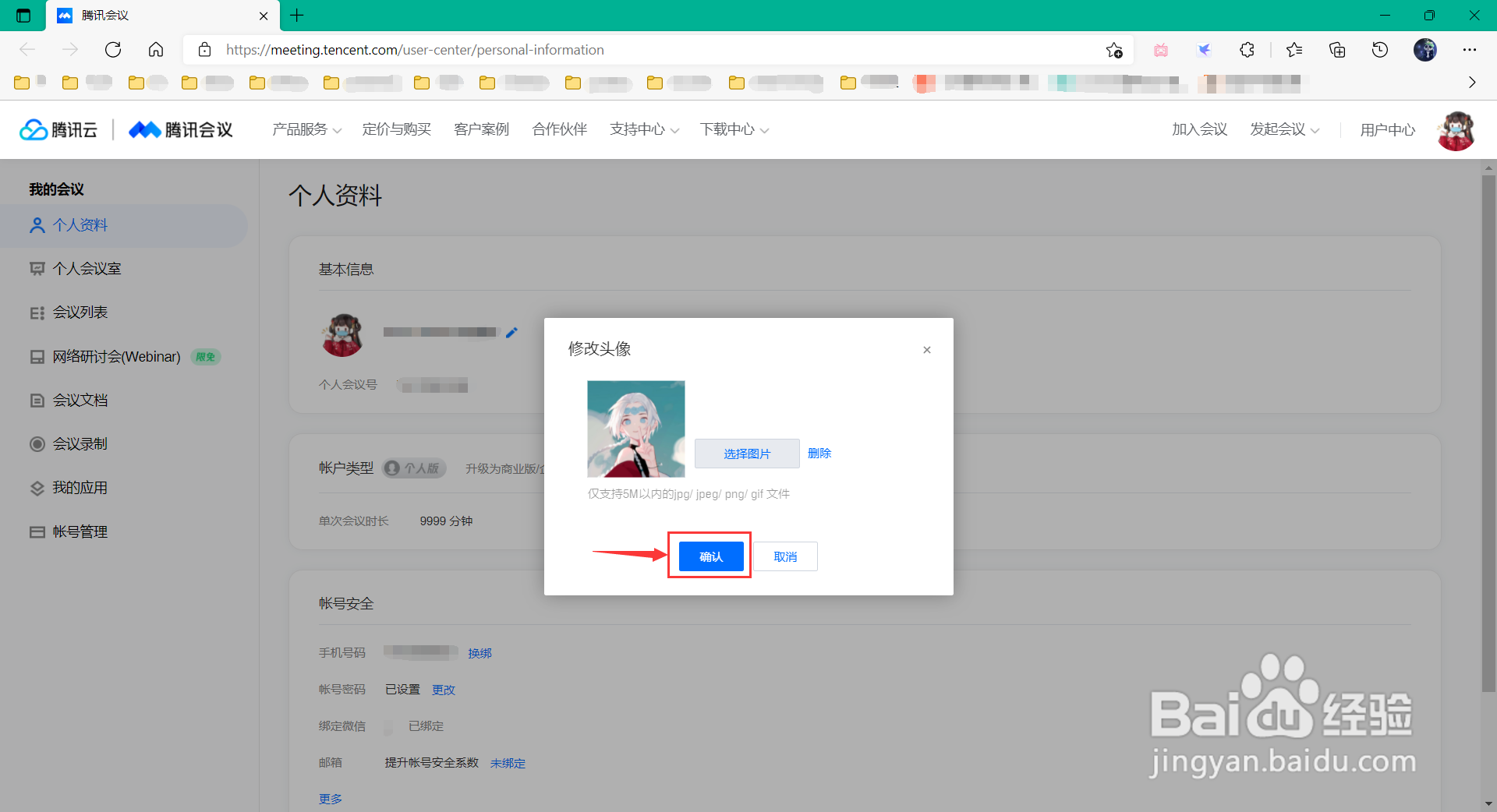Click the site lock icon in address bar
This screenshot has height=812, width=1497.
(205, 50)
